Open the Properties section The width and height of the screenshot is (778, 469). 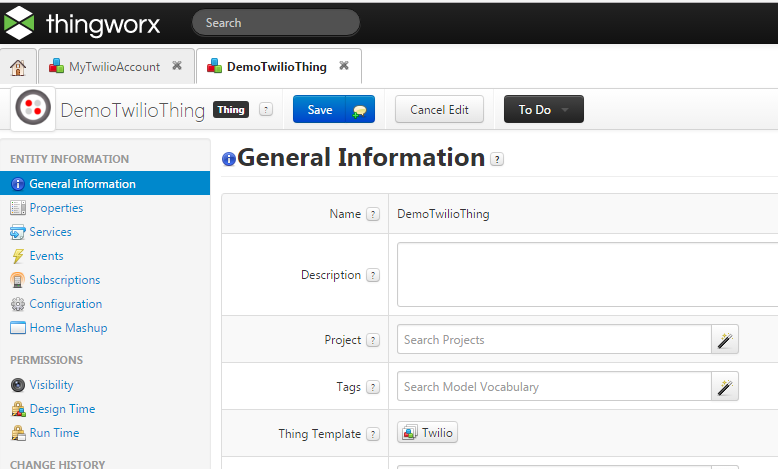click(56, 207)
